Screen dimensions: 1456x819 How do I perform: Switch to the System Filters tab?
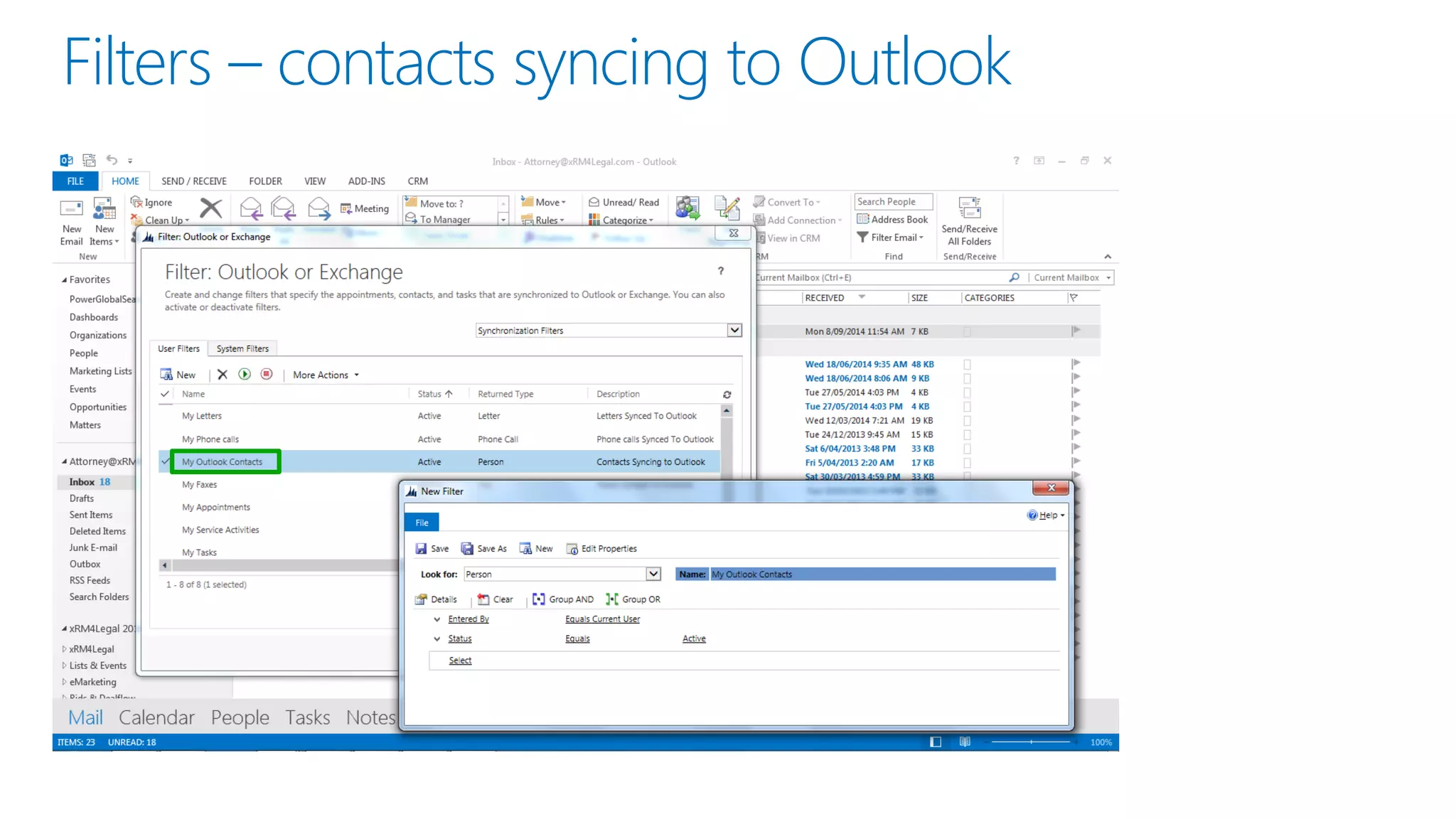click(x=242, y=348)
